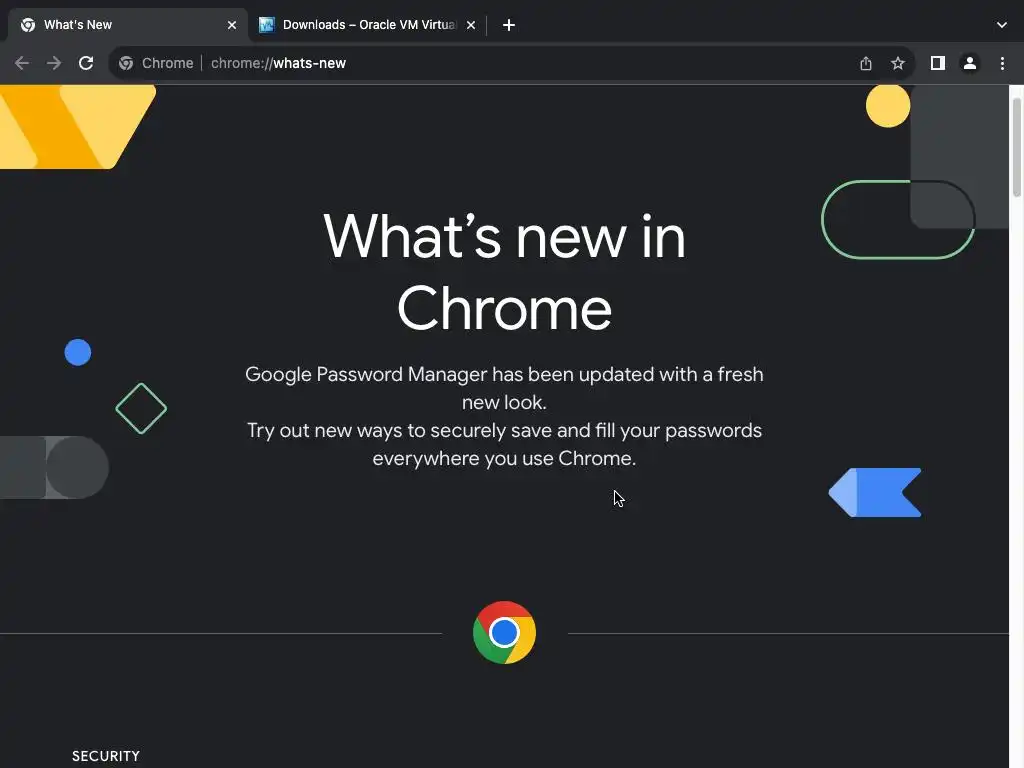The height and width of the screenshot is (768, 1024).
Task: Click the Chrome site info chip
Action: (156, 63)
